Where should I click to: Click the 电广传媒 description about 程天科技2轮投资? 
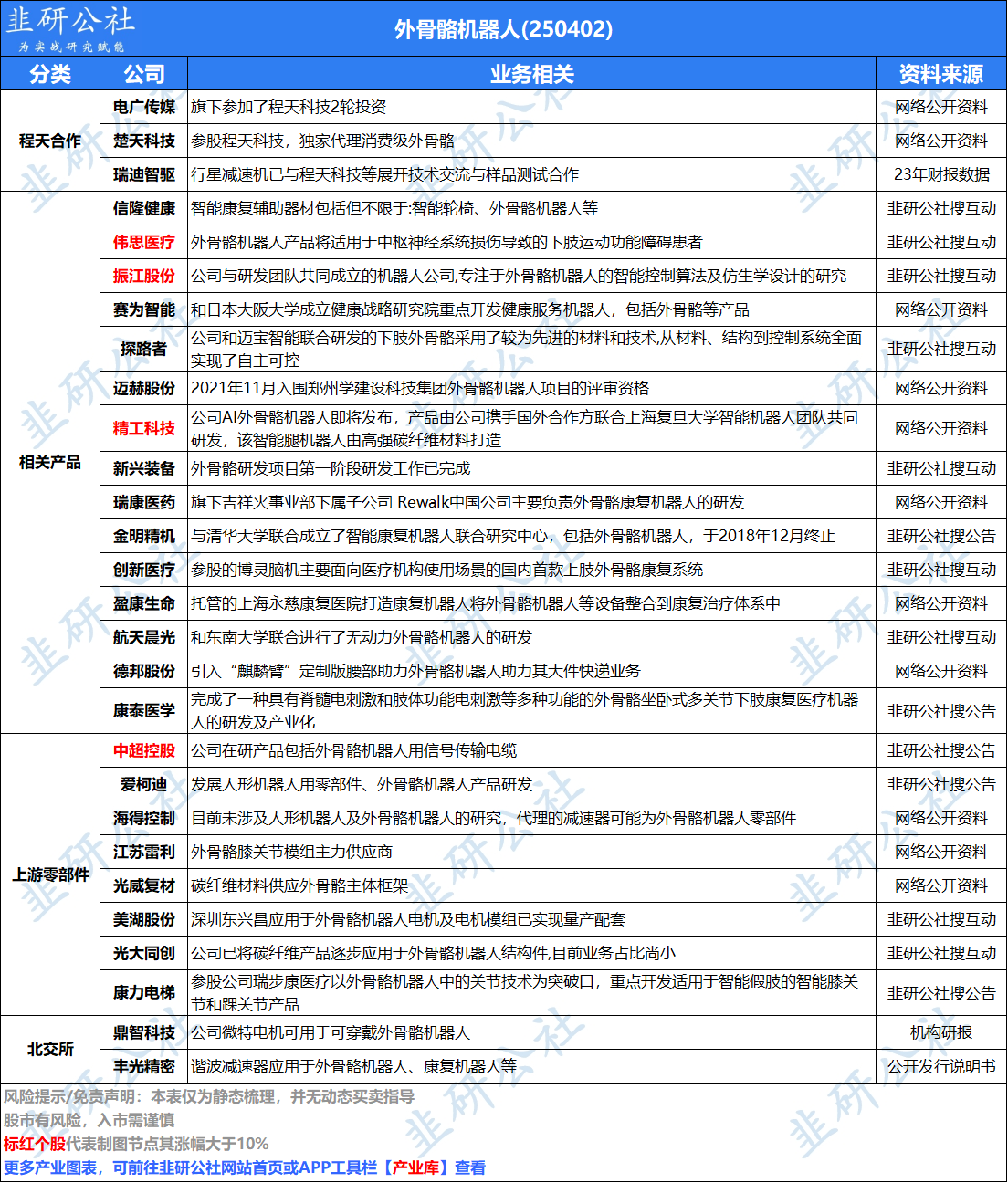[x=289, y=107]
